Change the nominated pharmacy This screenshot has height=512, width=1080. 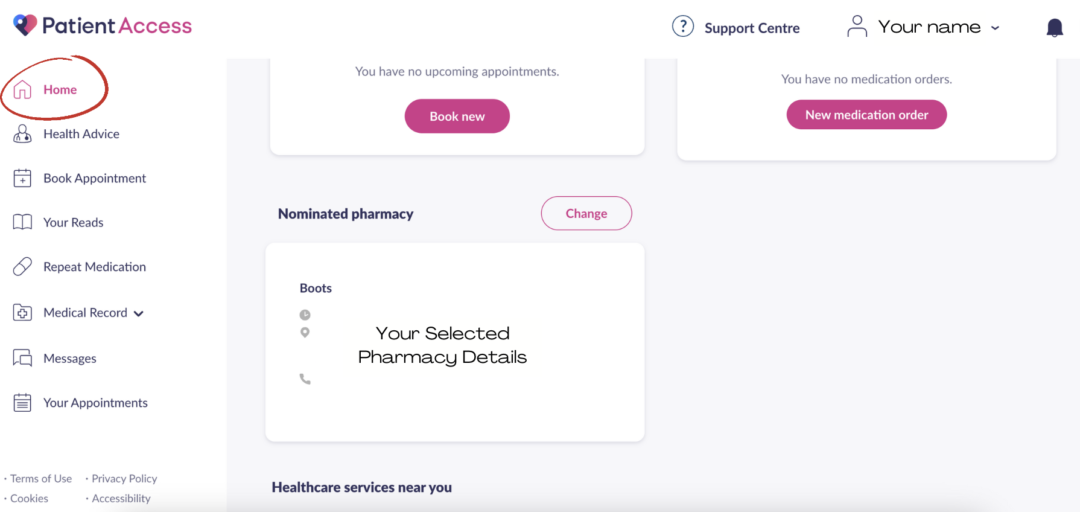[x=586, y=213]
